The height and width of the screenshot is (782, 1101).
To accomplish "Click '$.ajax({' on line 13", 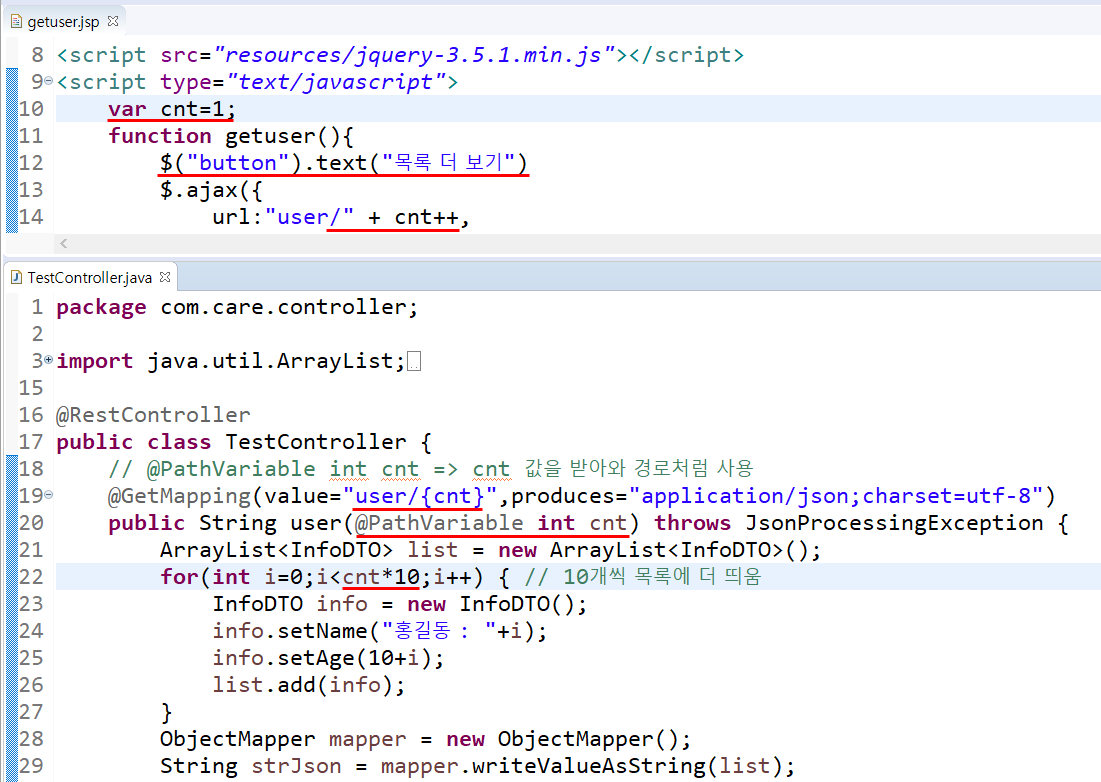I will click(x=211, y=190).
